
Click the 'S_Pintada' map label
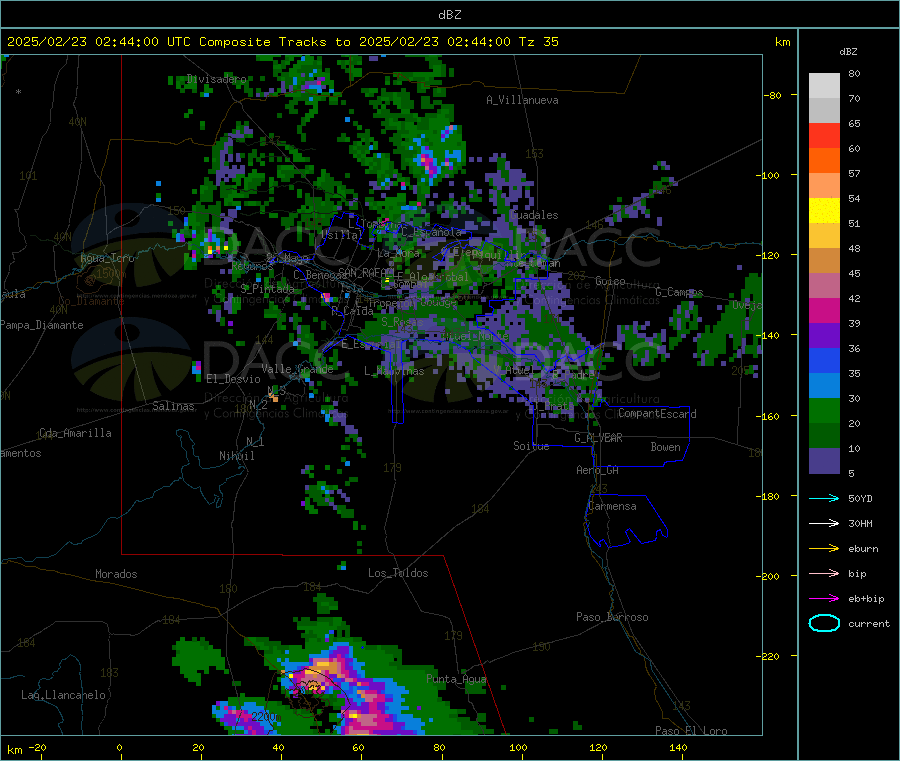click(x=267, y=289)
